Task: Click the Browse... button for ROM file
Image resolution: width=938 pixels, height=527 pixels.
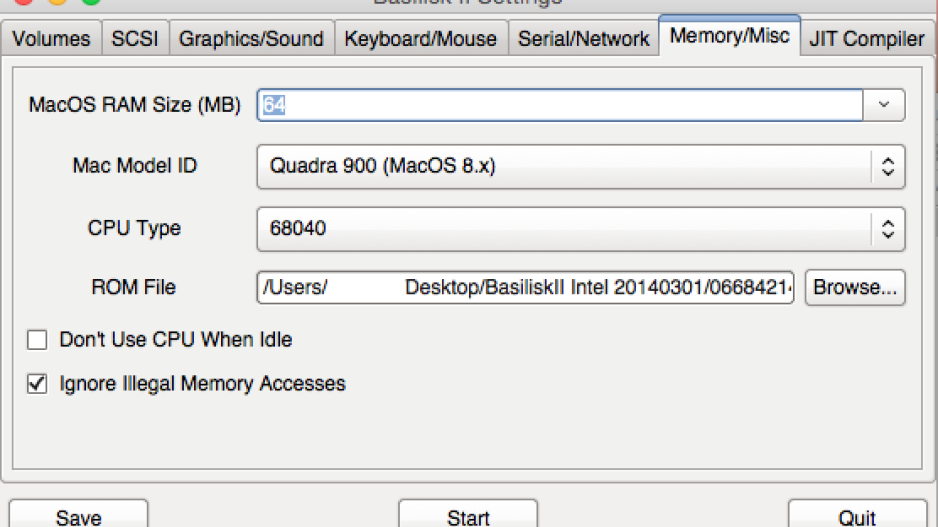Action: pyautogui.click(x=855, y=287)
